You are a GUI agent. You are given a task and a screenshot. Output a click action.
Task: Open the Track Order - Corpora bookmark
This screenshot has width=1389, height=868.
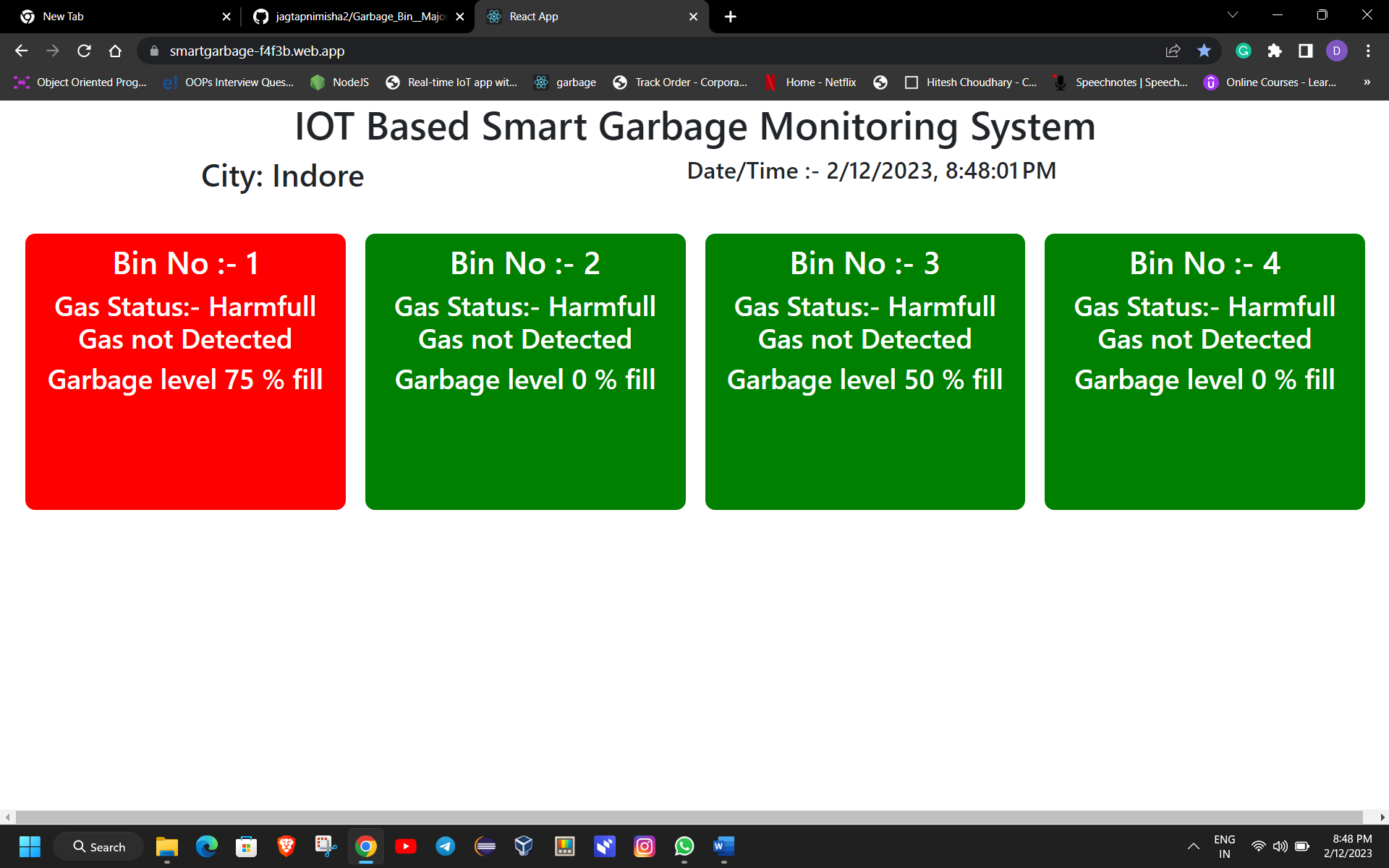(x=689, y=82)
